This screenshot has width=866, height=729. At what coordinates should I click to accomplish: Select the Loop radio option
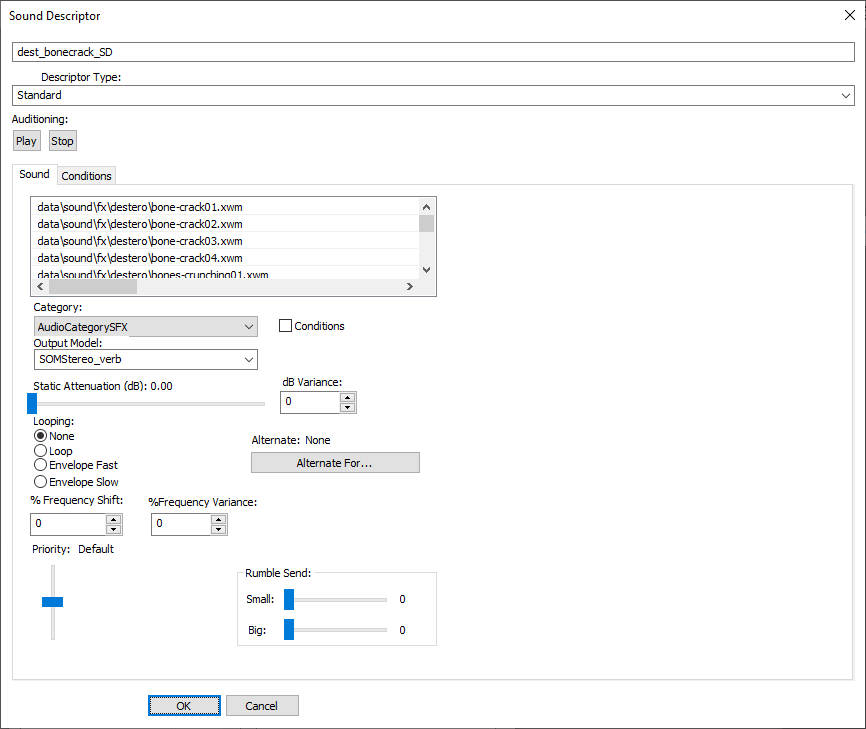click(x=41, y=451)
